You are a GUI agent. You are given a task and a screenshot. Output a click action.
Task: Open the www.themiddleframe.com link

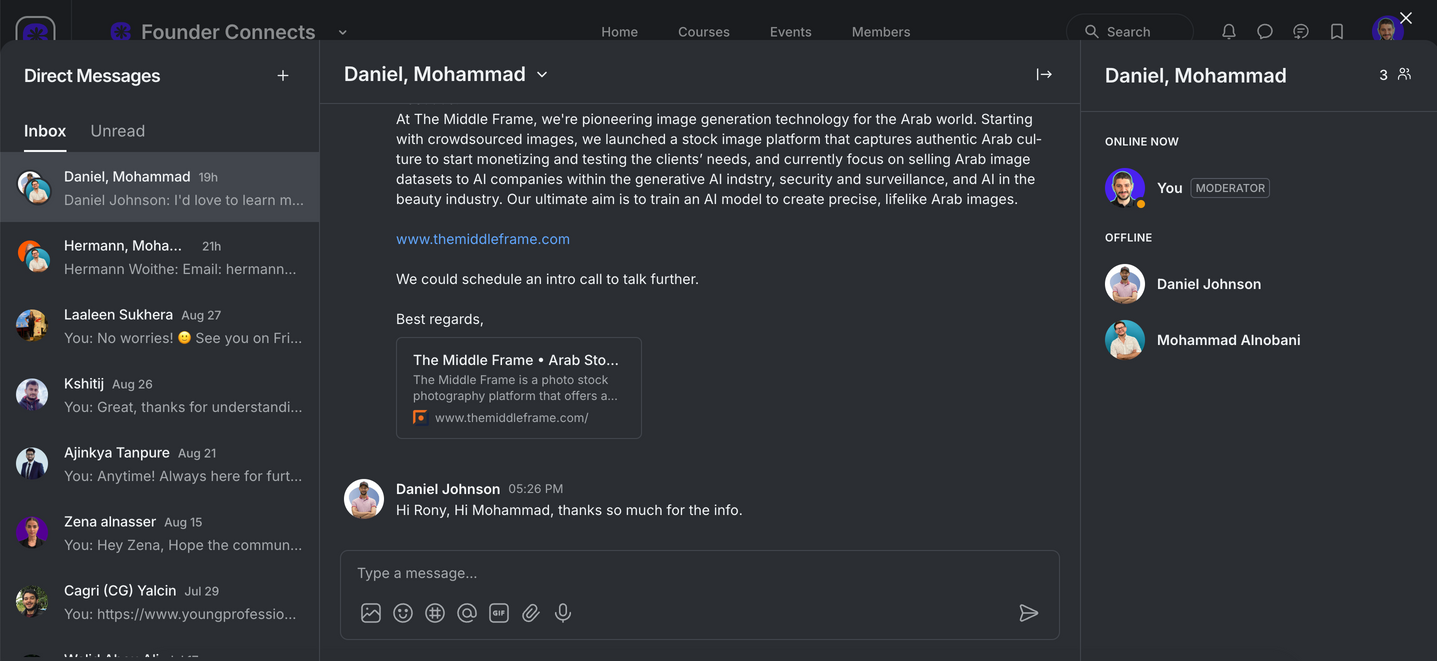coord(483,239)
